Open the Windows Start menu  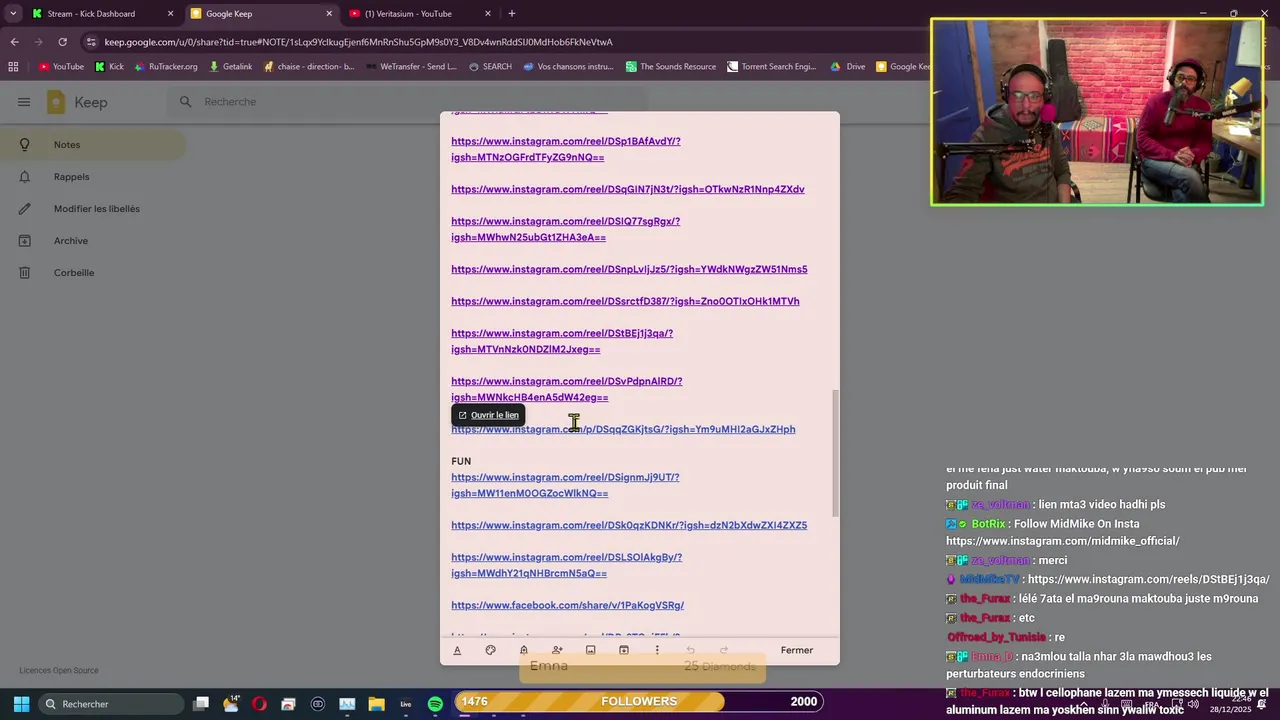[x=21, y=704]
